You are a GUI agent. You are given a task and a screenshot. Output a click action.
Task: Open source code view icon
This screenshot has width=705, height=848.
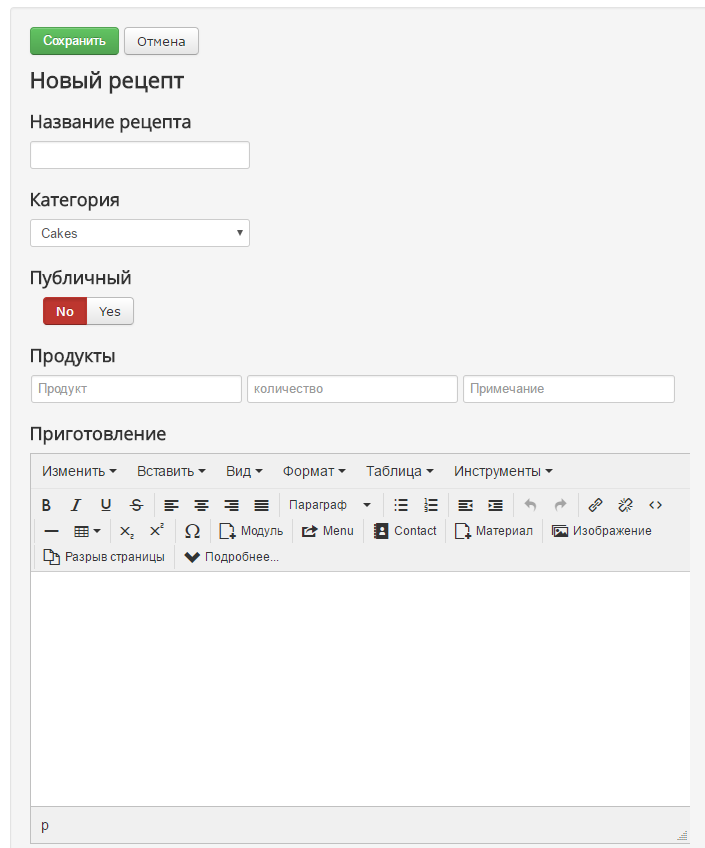coord(655,505)
